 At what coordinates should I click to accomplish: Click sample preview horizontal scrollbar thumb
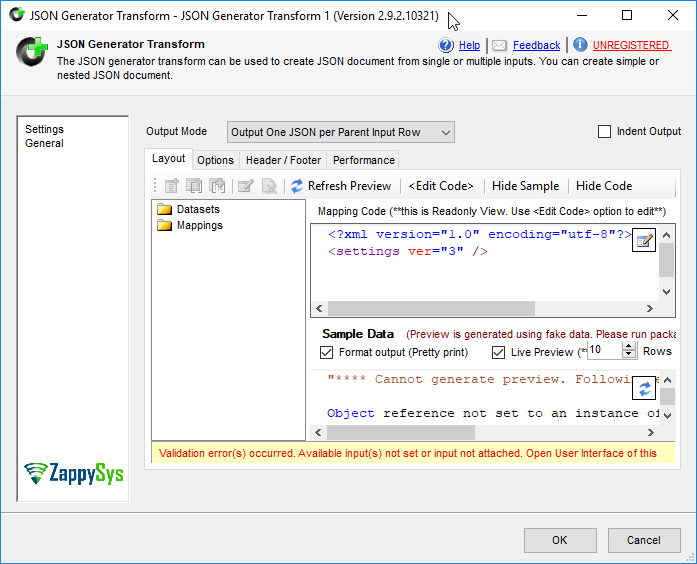[x=401, y=432]
